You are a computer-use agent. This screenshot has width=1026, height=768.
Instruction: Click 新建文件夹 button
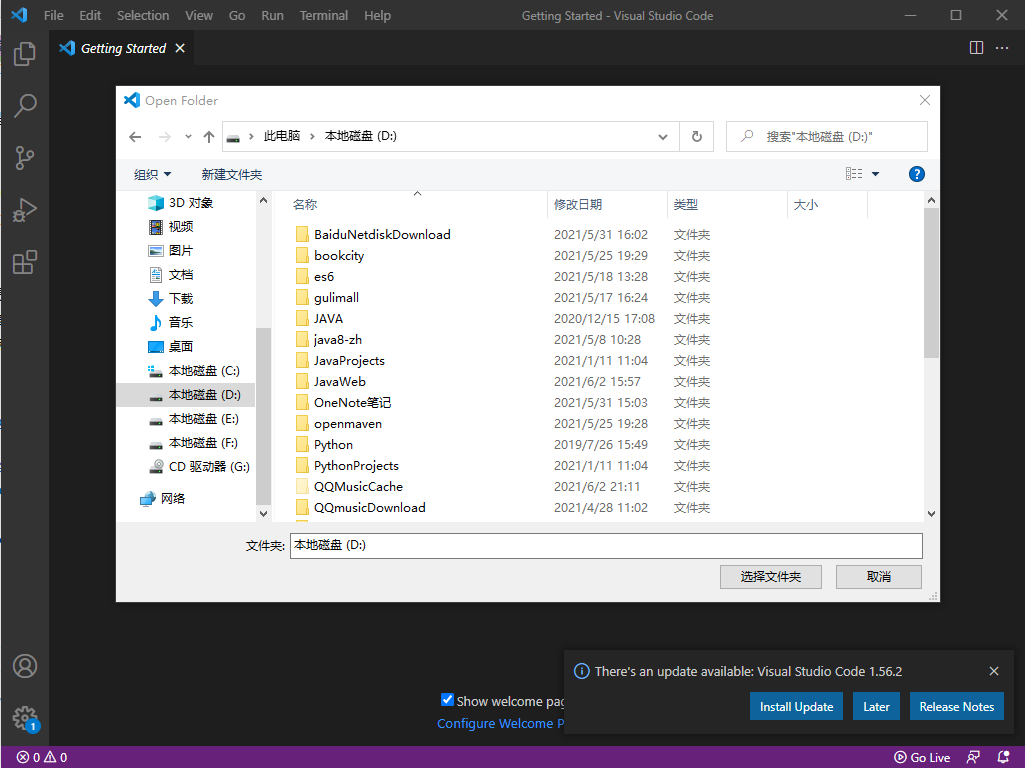(232, 175)
